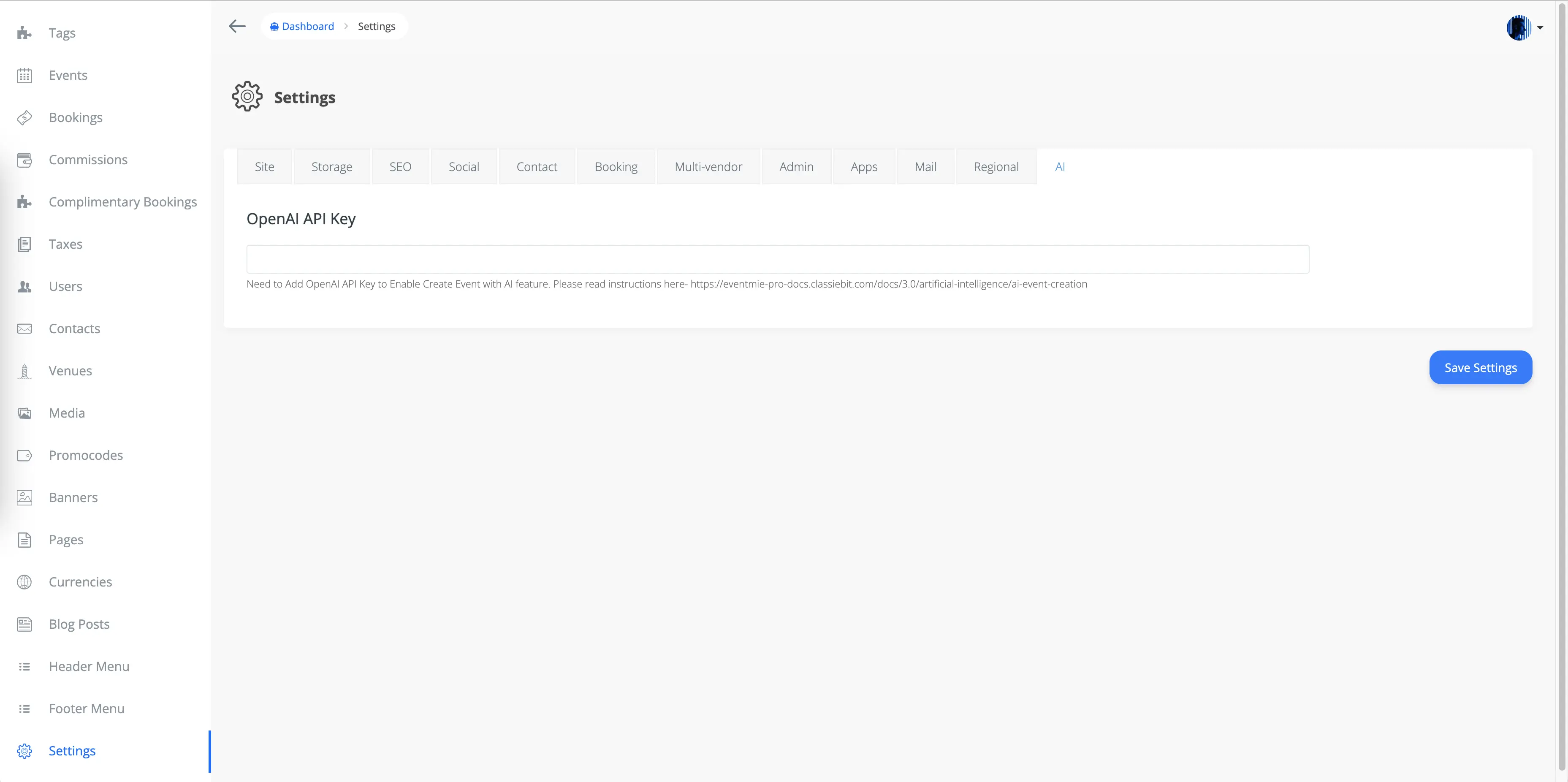Click the OpenAI API Key help text
The width and height of the screenshot is (1568, 782).
[667, 284]
